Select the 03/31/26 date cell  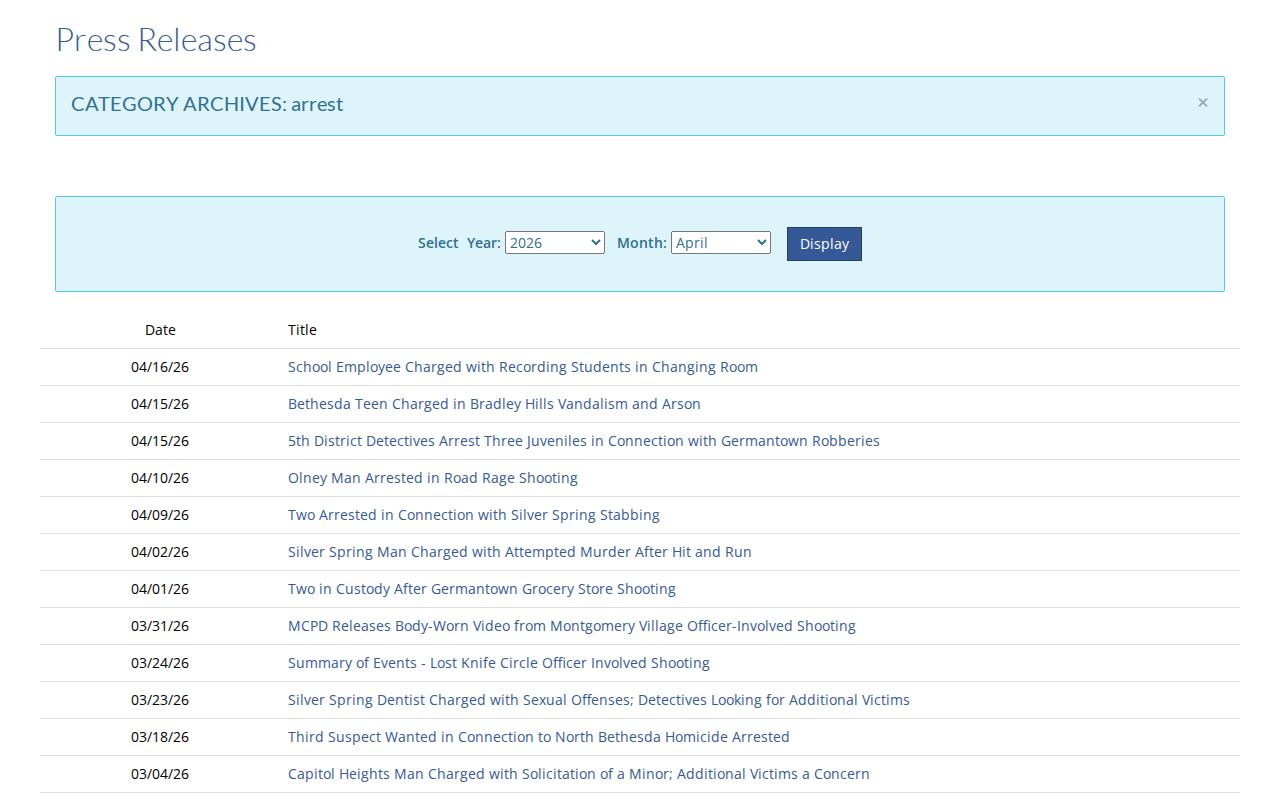point(160,626)
